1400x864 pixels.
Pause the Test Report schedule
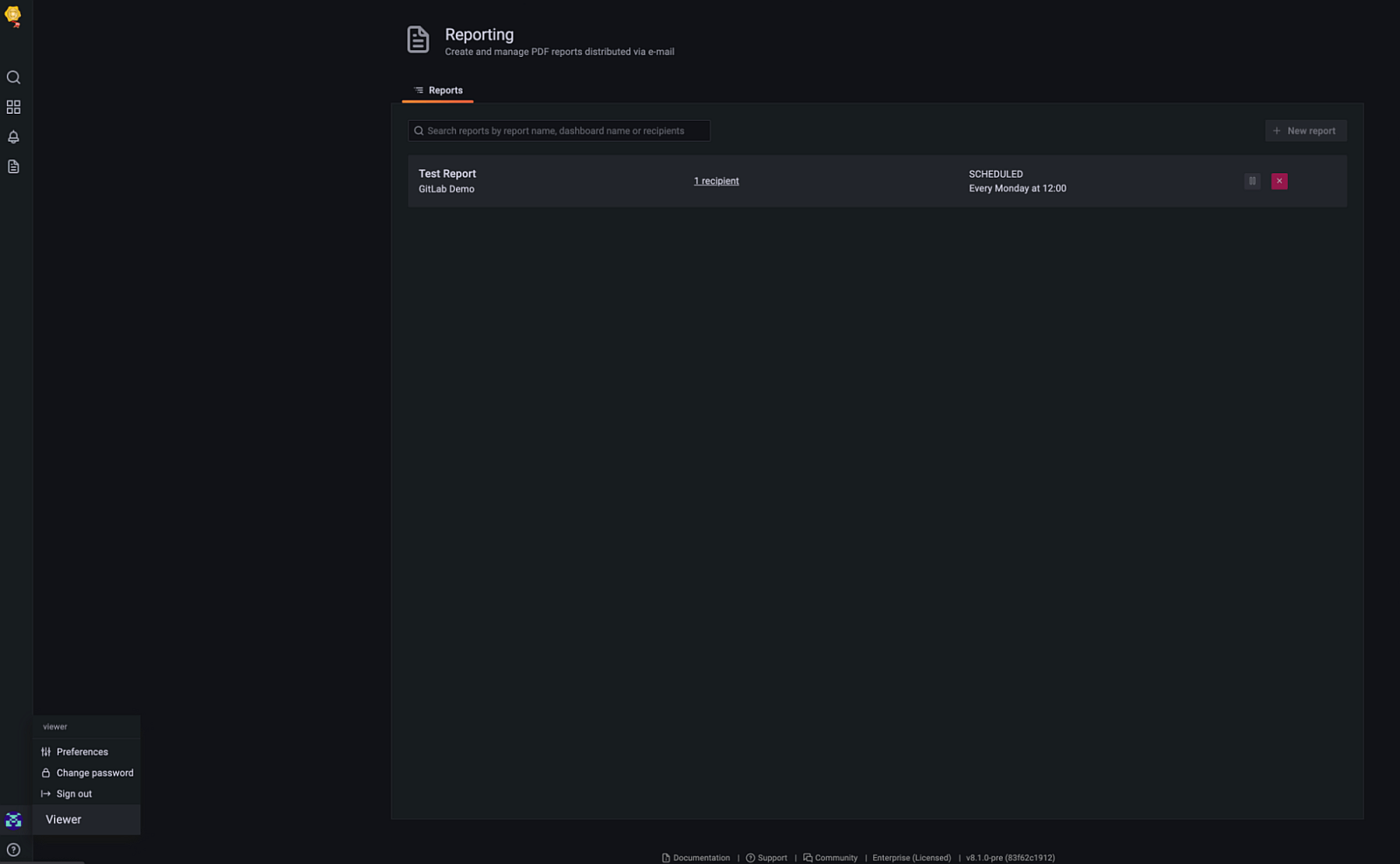coord(1252,181)
